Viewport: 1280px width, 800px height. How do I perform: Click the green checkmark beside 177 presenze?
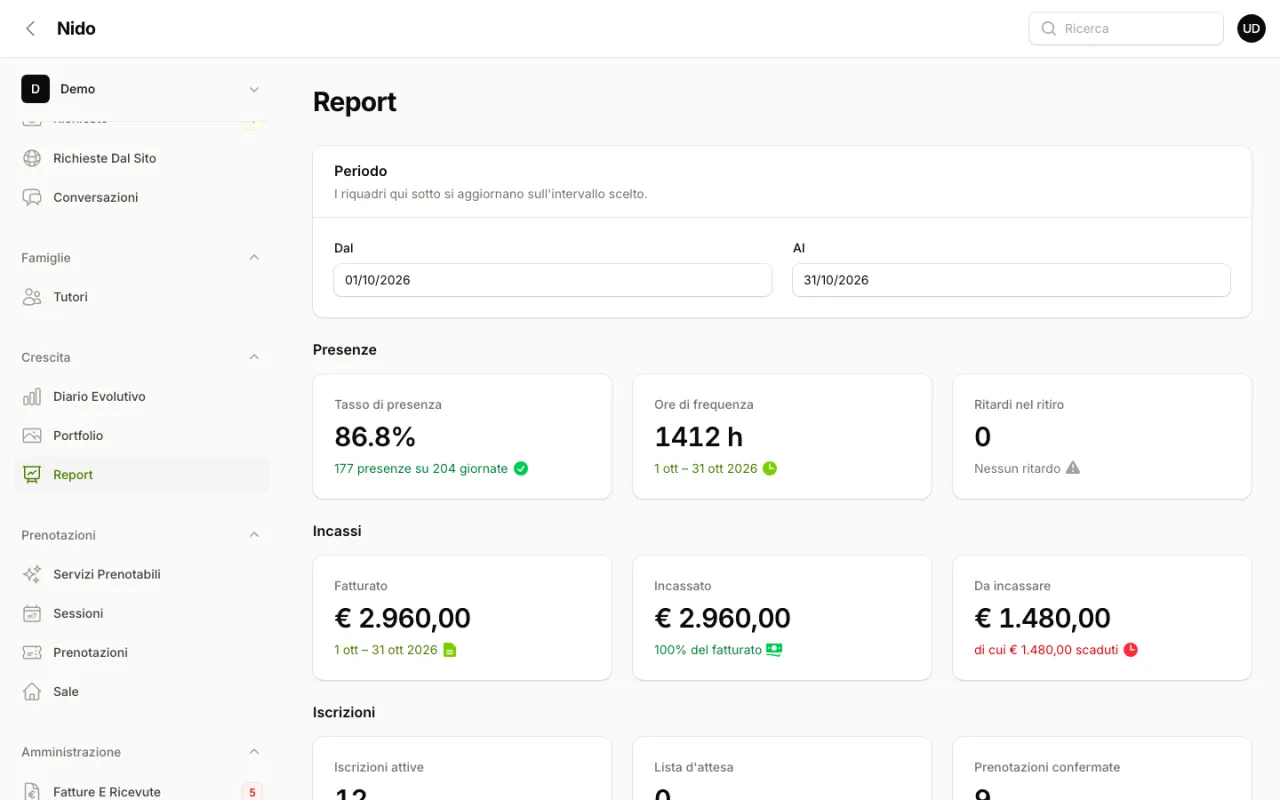pyautogui.click(x=520, y=468)
